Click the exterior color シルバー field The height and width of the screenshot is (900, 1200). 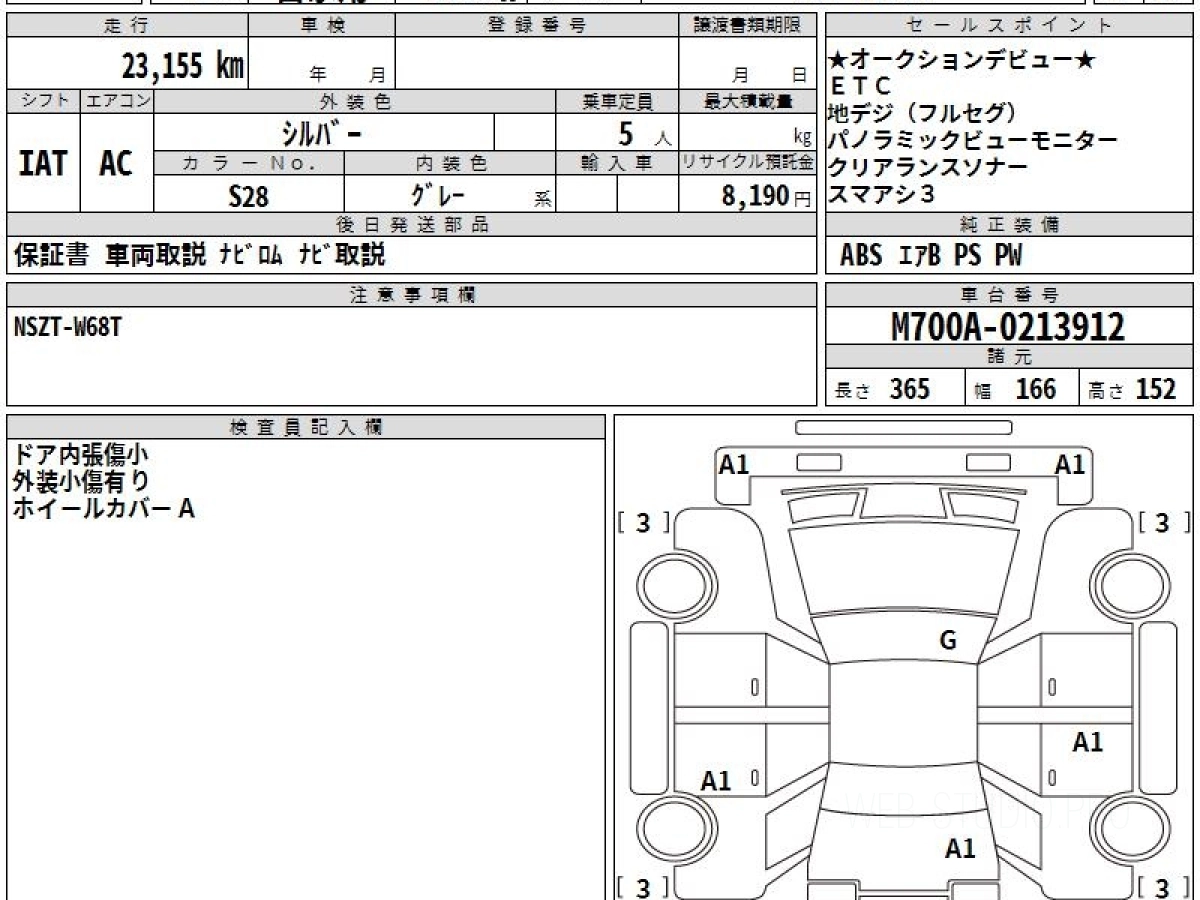point(323,132)
